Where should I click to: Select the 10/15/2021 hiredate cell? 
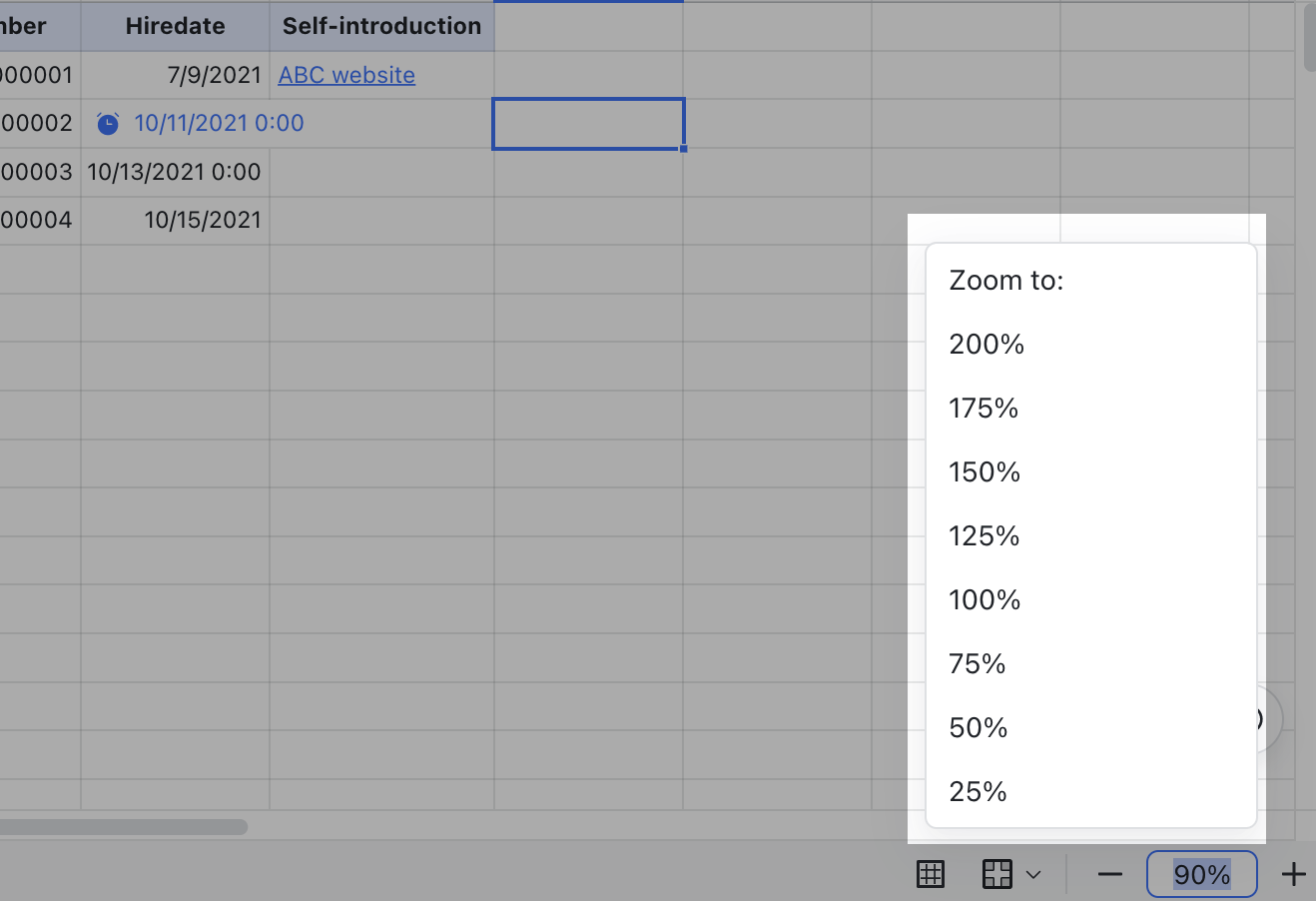176,221
